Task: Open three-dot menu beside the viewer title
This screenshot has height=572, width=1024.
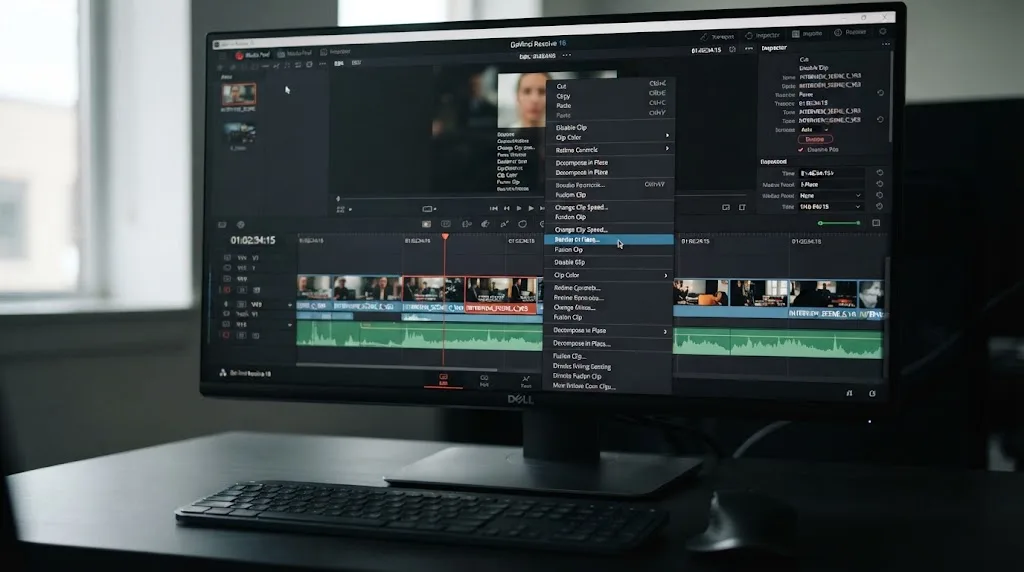Action: (566, 55)
